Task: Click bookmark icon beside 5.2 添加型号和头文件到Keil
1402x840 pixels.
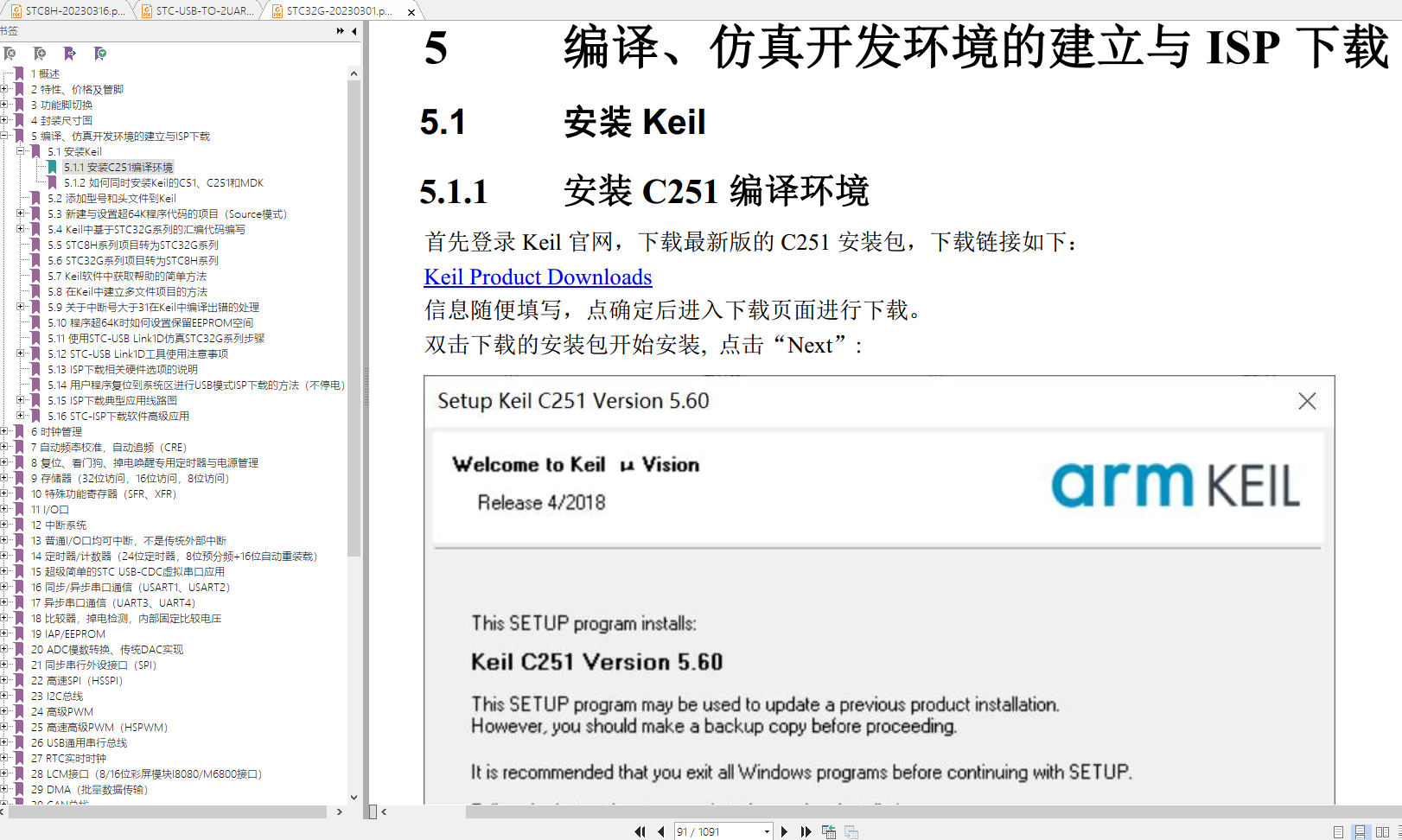Action: pos(35,198)
